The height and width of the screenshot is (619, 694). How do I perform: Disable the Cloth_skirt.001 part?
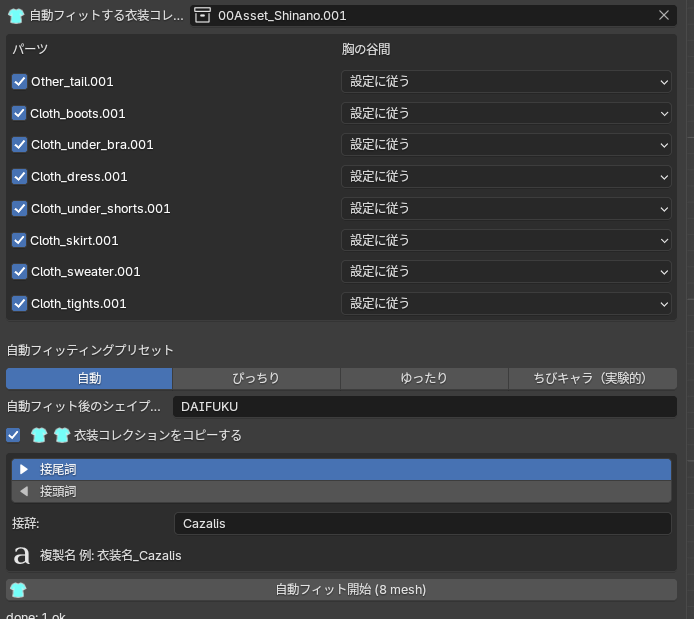click(x=19, y=240)
